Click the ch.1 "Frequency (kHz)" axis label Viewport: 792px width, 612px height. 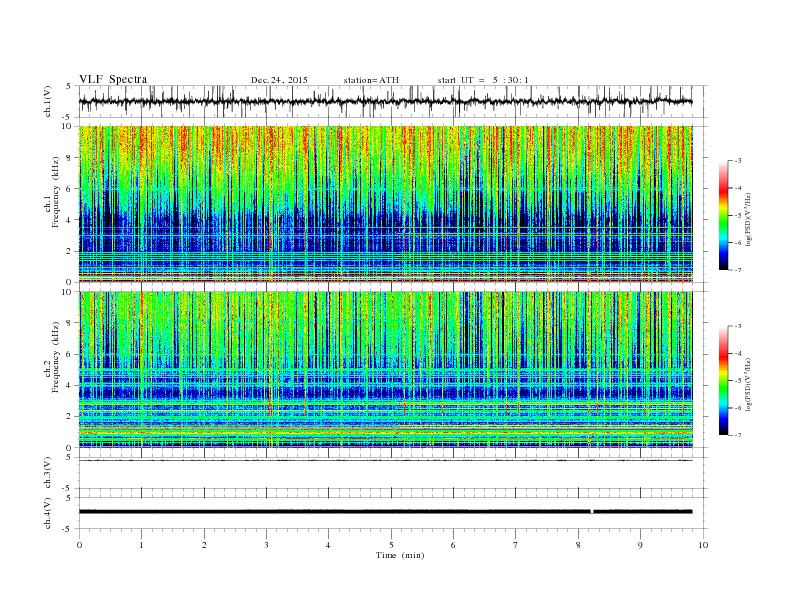pyautogui.click(x=55, y=192)
